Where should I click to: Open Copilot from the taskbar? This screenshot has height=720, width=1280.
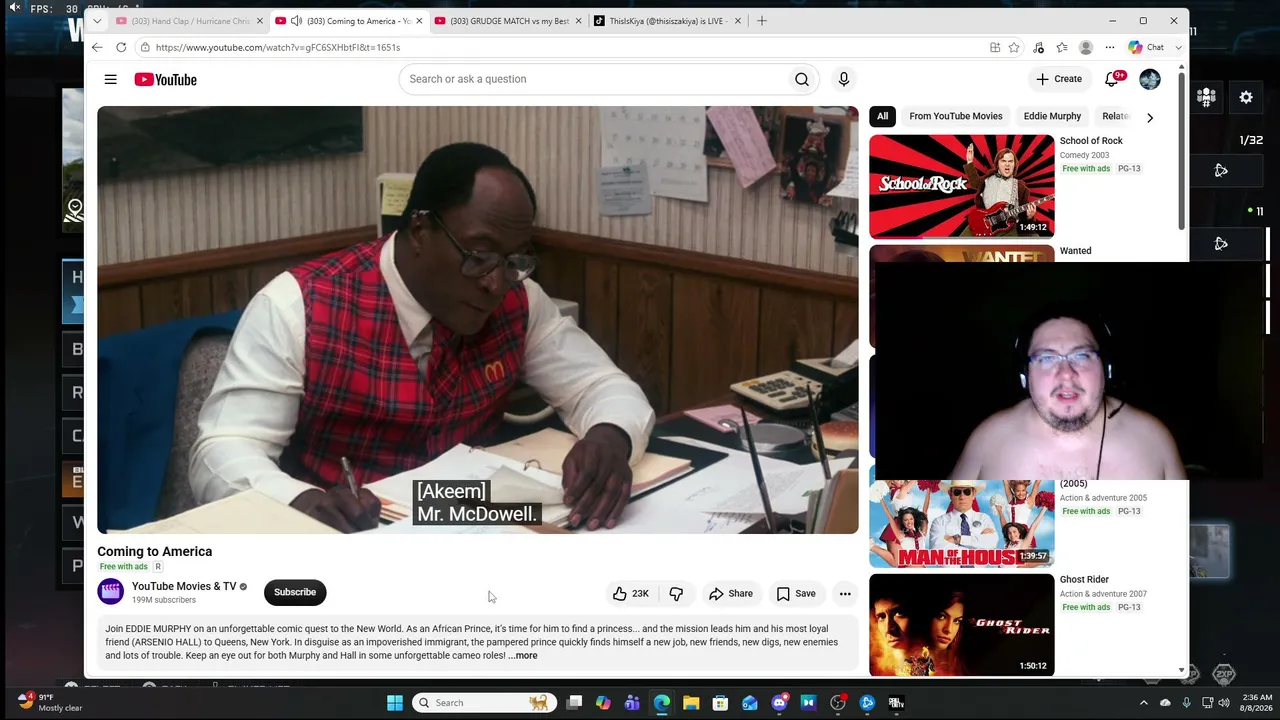(x=603, y=703)
